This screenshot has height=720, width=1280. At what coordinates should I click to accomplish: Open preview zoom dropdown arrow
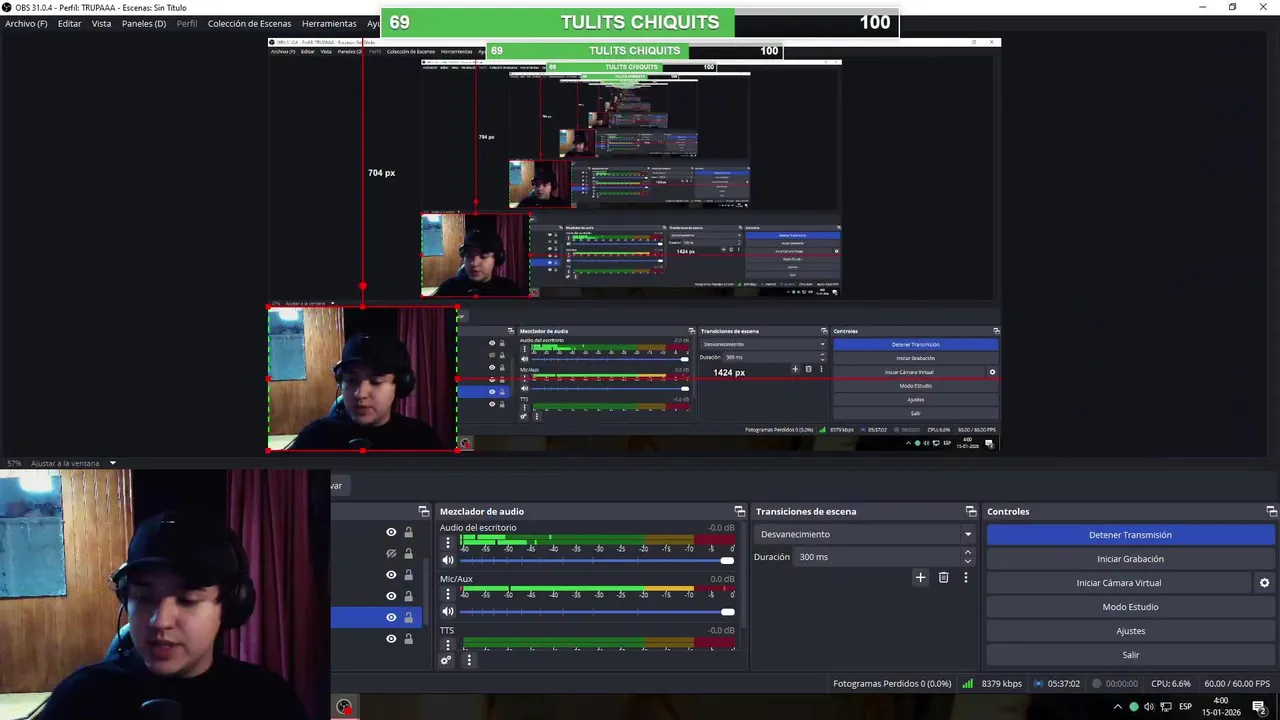tap(113, 463)
